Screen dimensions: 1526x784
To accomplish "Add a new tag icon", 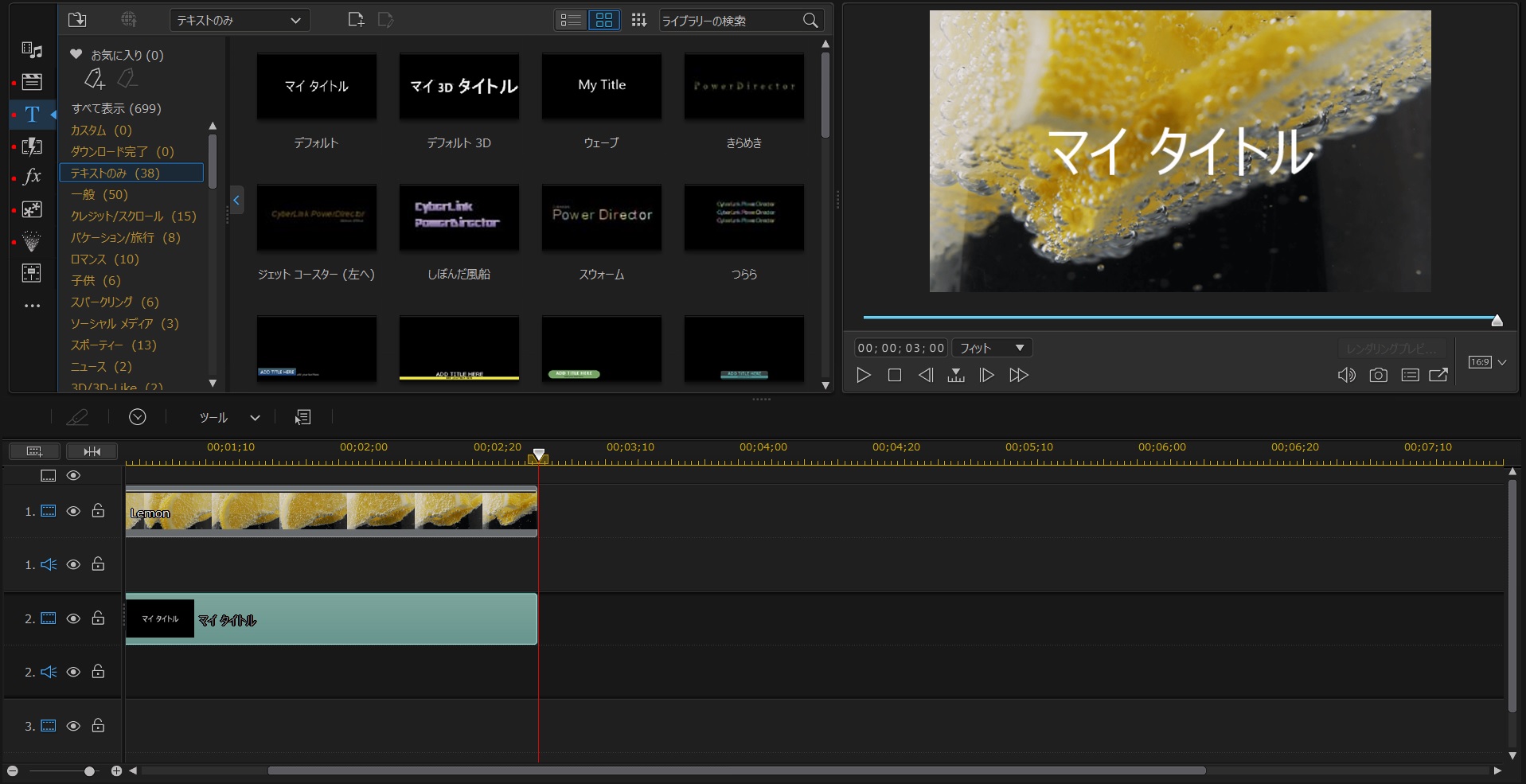I will tap(95, 79).
